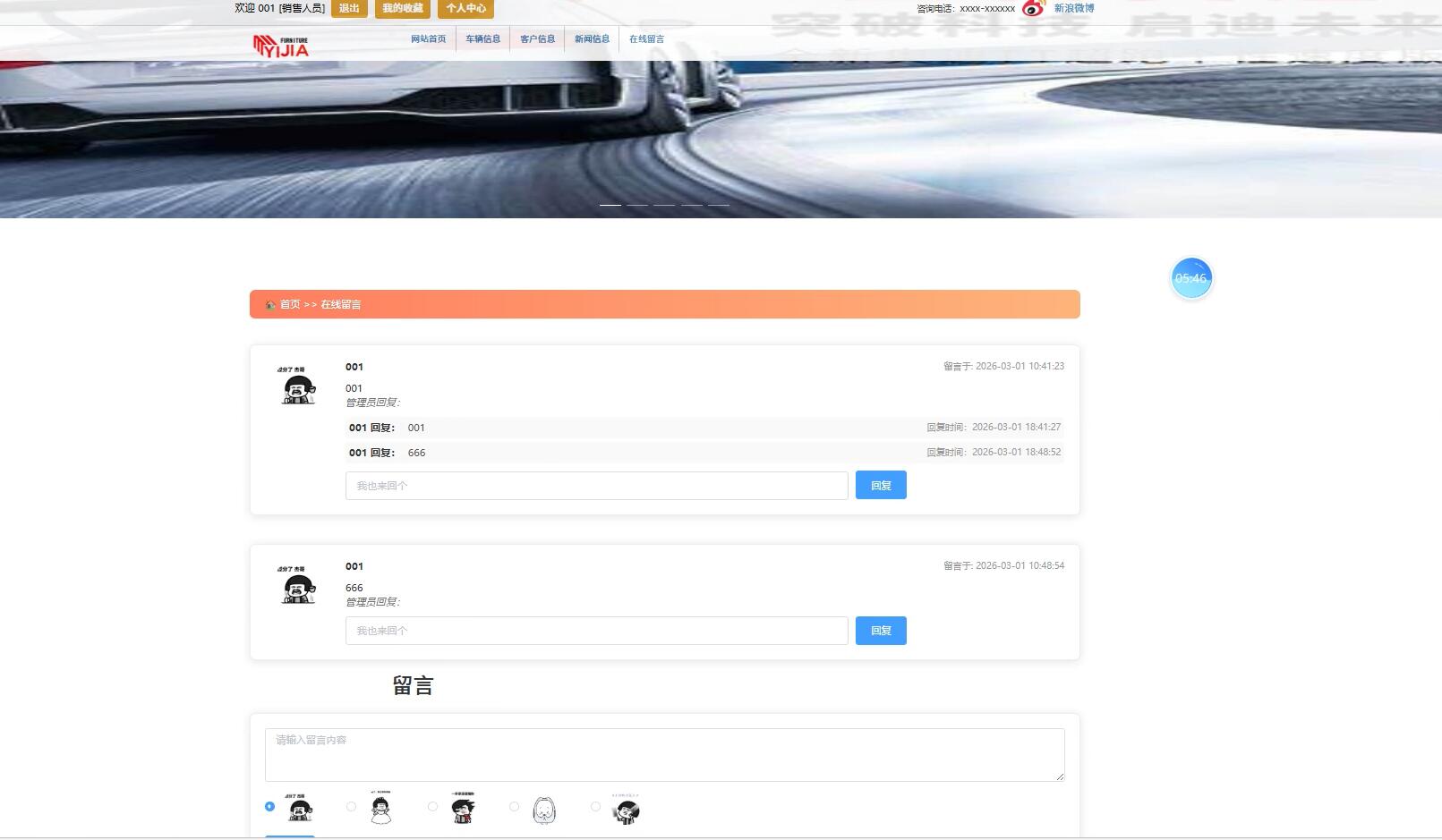The image size is (1442, 840).
Task: Open 车辆信息 navigation item
Action: click(x=483, y=39)
